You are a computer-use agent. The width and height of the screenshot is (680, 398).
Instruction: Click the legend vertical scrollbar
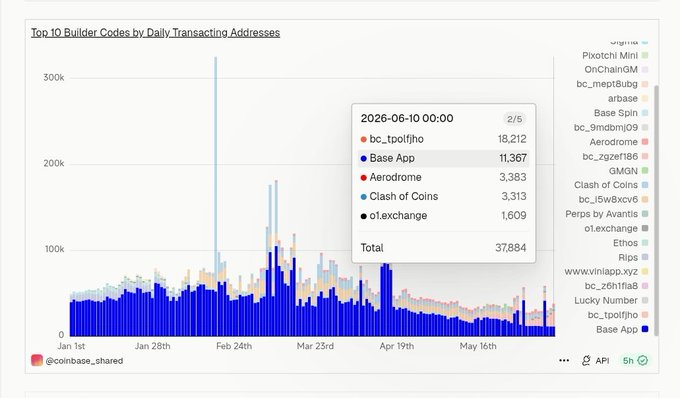656,210
